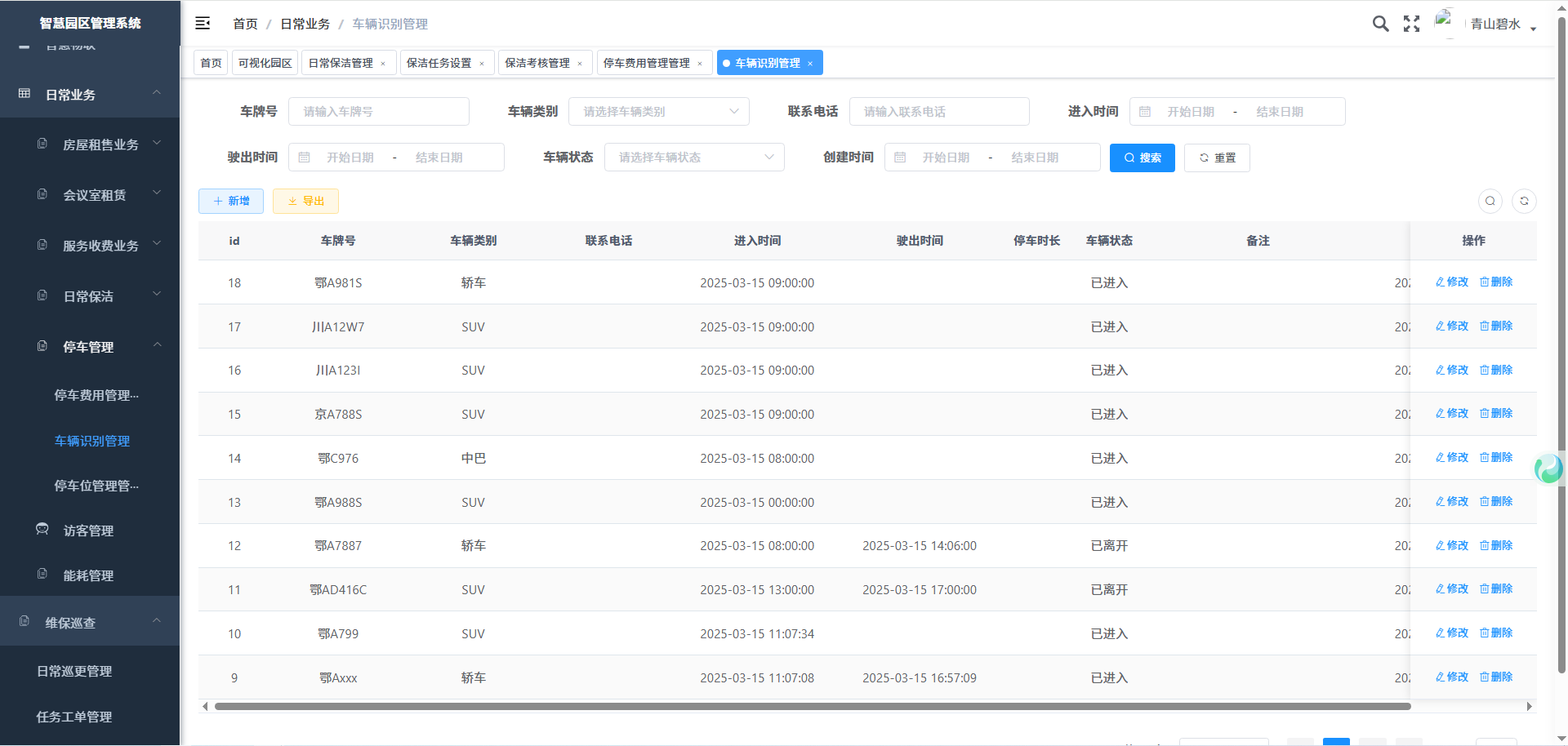Toggle fullscreen mode icon in header
1568x746 pixels.
[x=1411, y=24]
